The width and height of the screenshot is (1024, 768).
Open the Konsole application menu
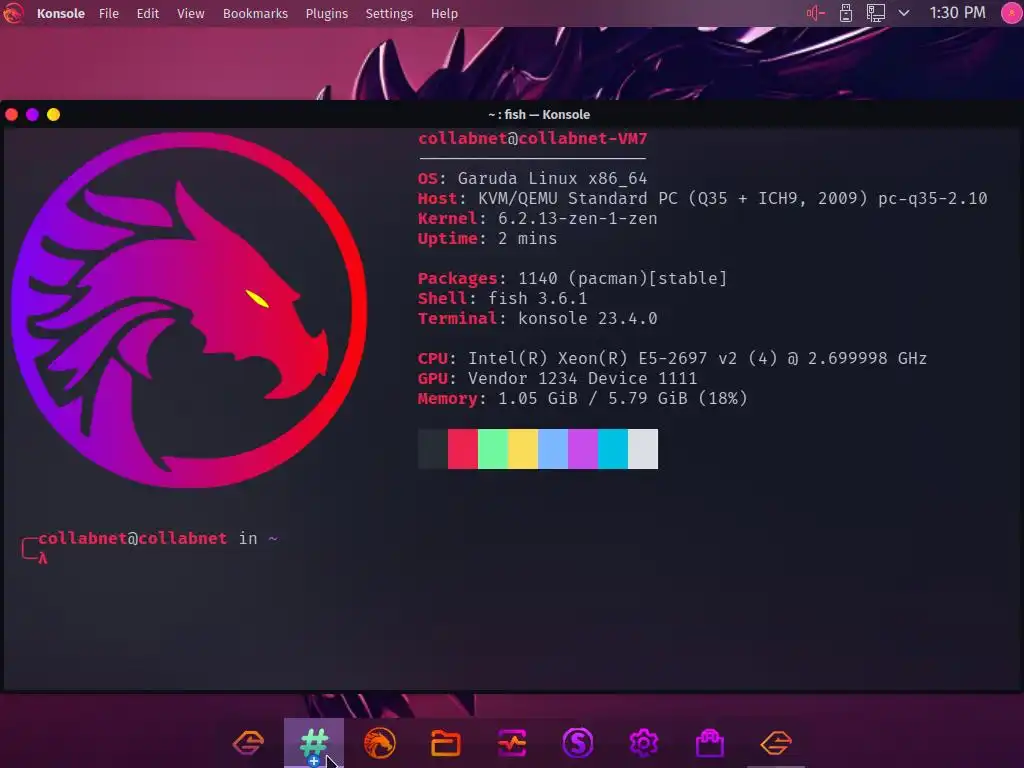[x=61, y=13]
